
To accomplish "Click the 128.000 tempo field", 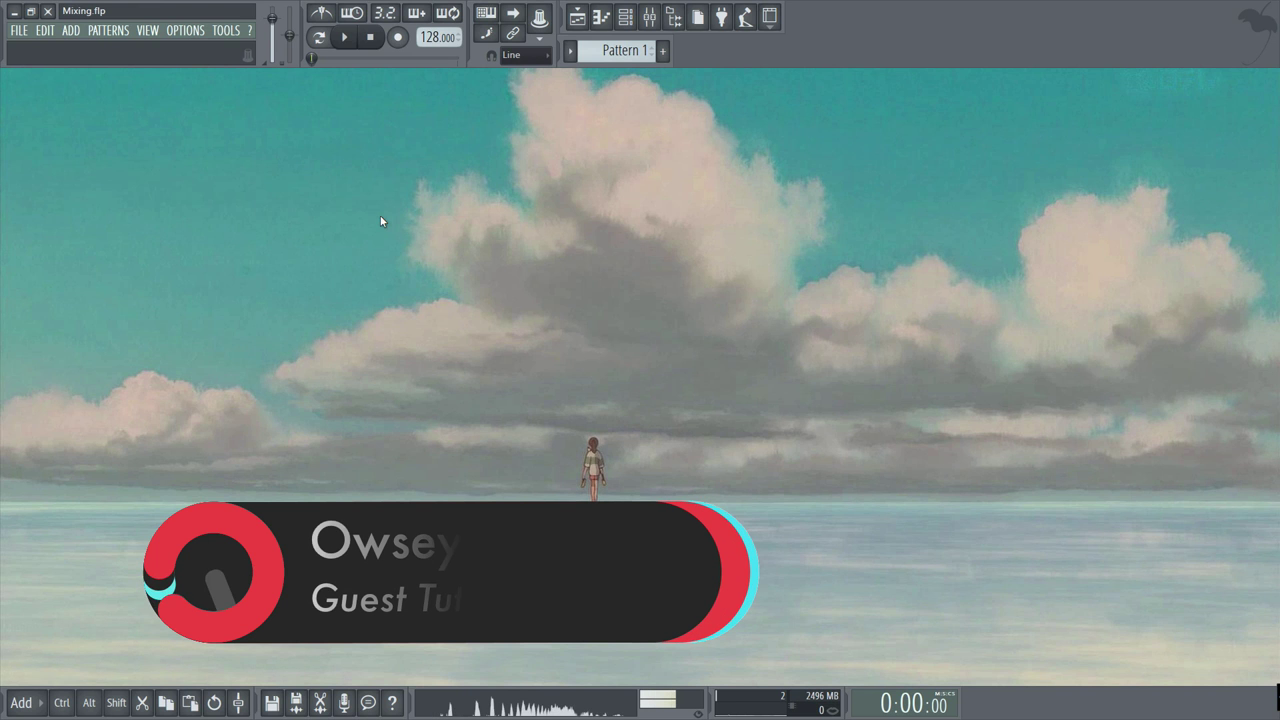I will point(438,38).
